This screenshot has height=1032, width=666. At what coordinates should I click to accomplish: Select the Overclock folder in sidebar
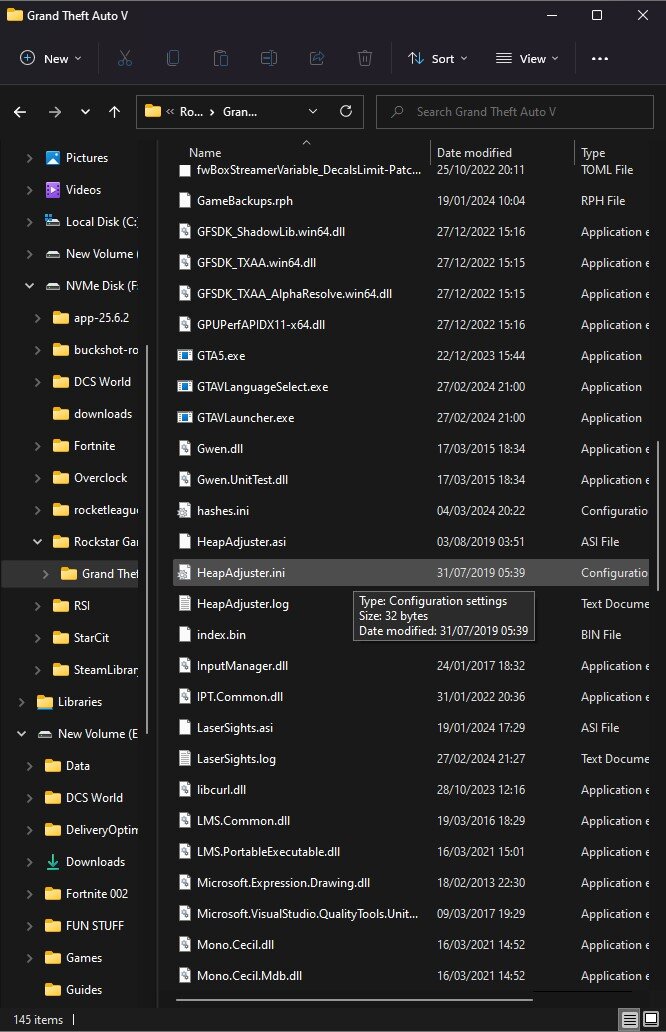tap(100, 478)
